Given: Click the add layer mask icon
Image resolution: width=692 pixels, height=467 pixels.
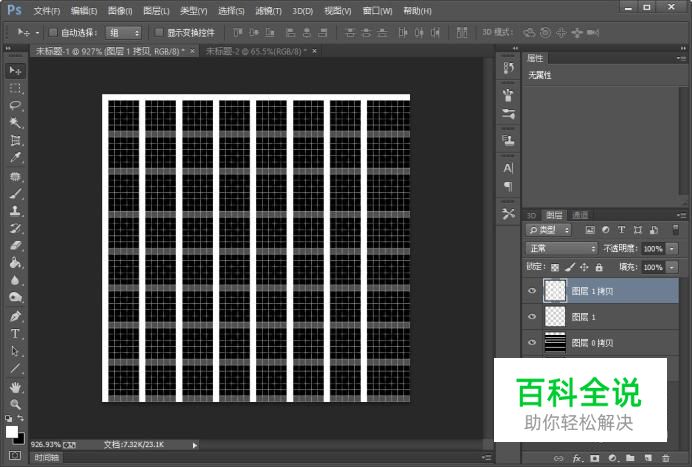Looking at the screenshot, I should pos(595,458).
